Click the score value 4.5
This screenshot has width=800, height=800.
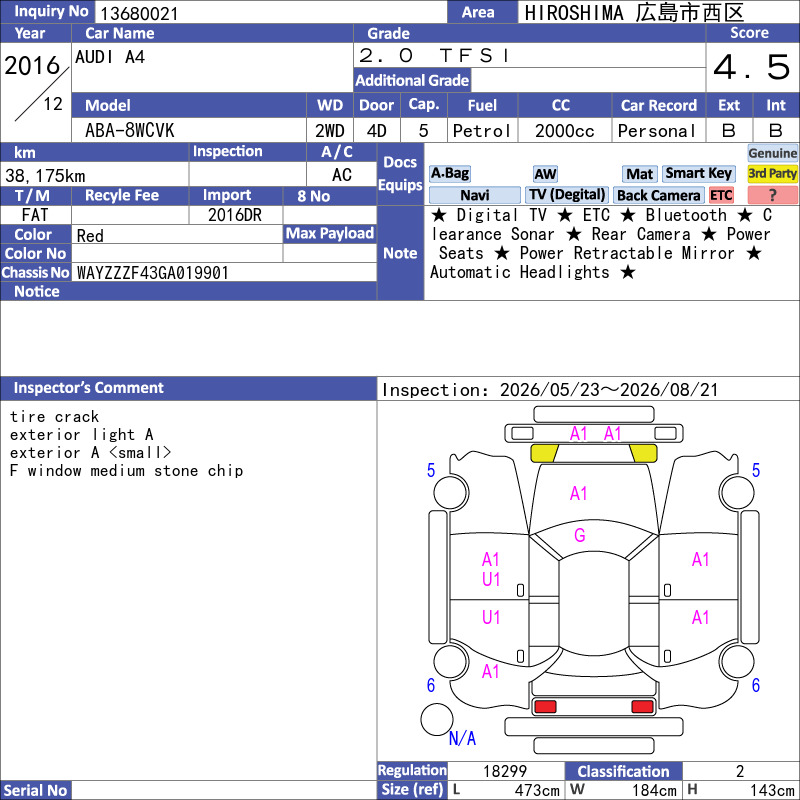tap(752, 67)
